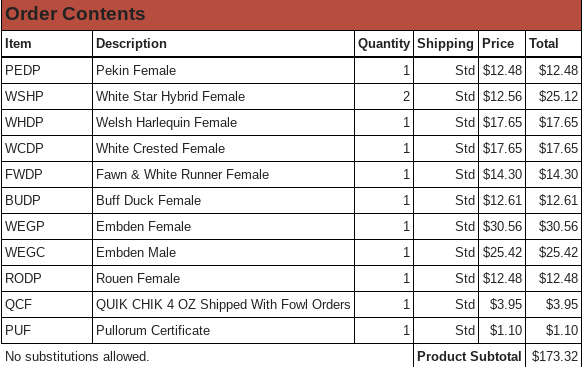The height and width of the screenshot is (367, 582).
Task: Click the Embden Male description
Action: tap(136, 252)
